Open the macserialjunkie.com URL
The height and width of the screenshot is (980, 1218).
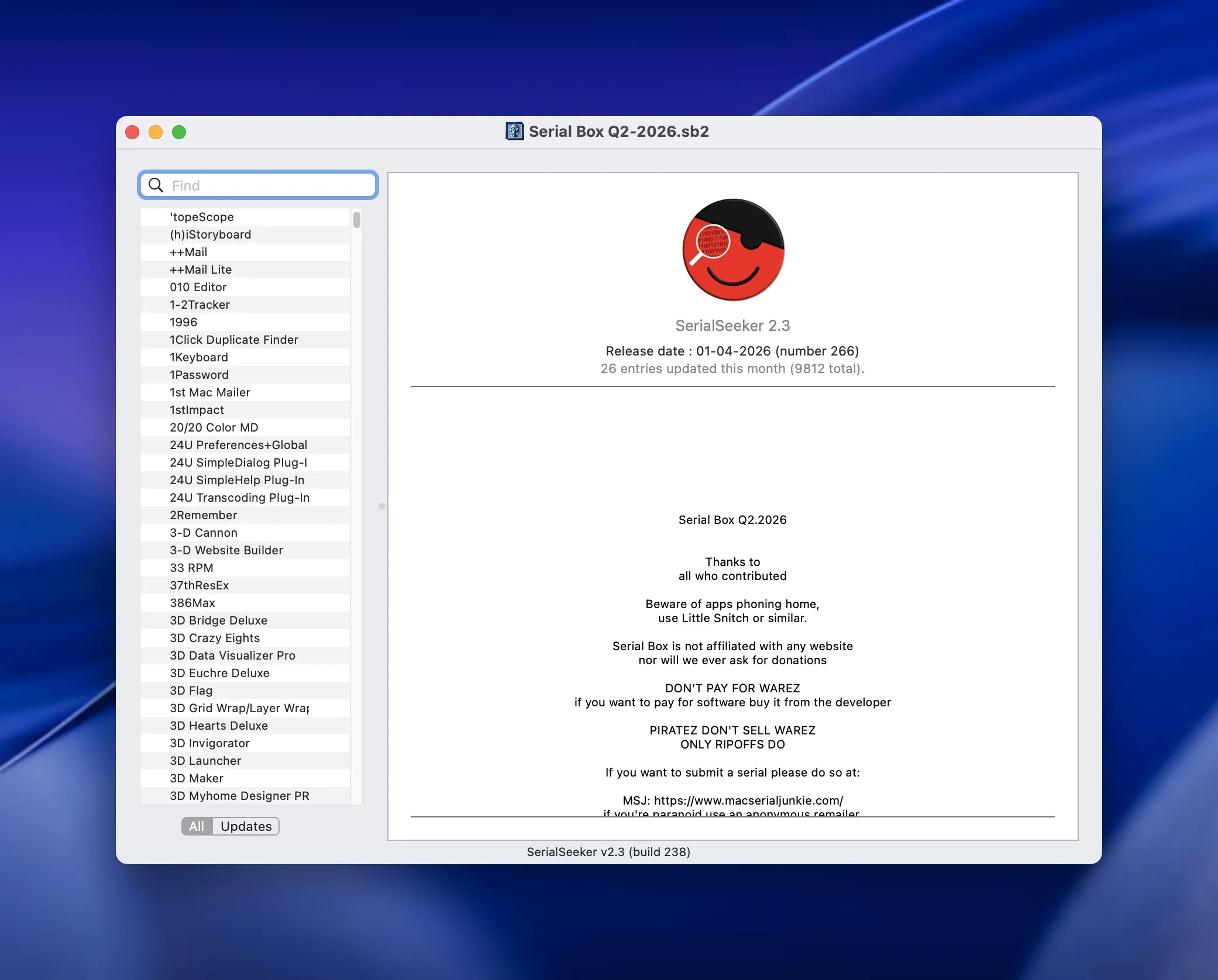click(748, 800)
